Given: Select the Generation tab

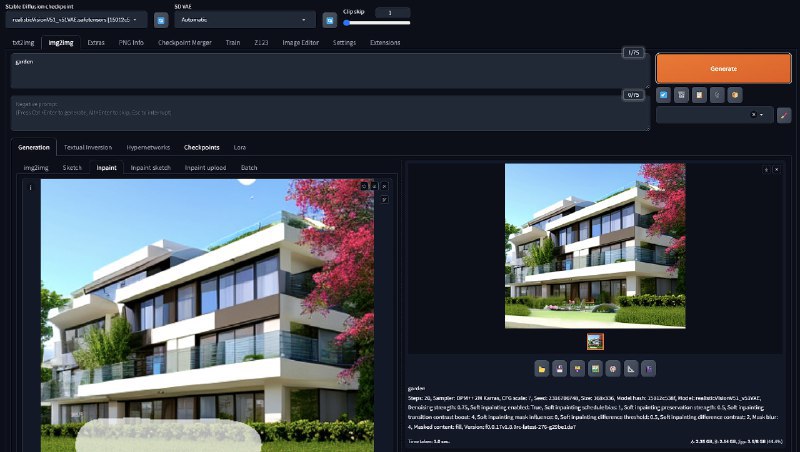Looking at the screenshot, I should pyautogui.click(x=34, y=147).
